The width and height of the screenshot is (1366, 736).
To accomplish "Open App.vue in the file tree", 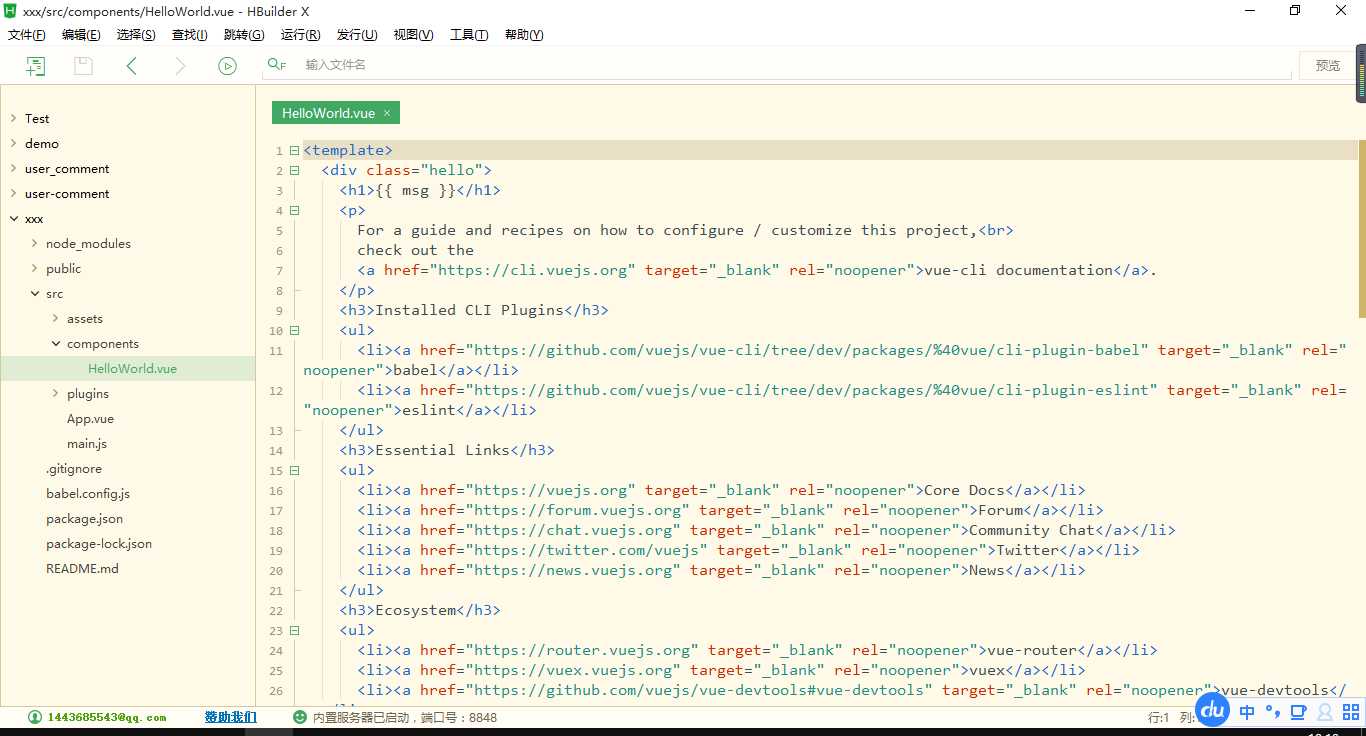I will click(x=90, y=418).
